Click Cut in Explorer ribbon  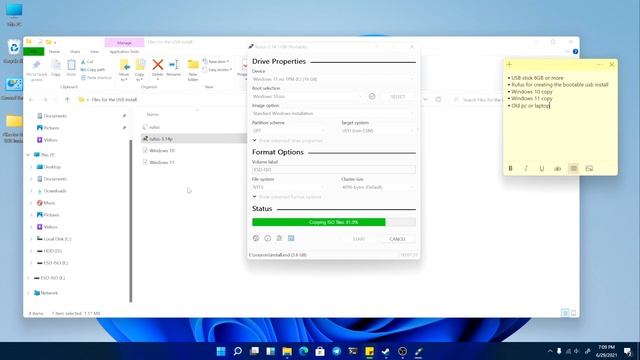[x=87, y=62]
